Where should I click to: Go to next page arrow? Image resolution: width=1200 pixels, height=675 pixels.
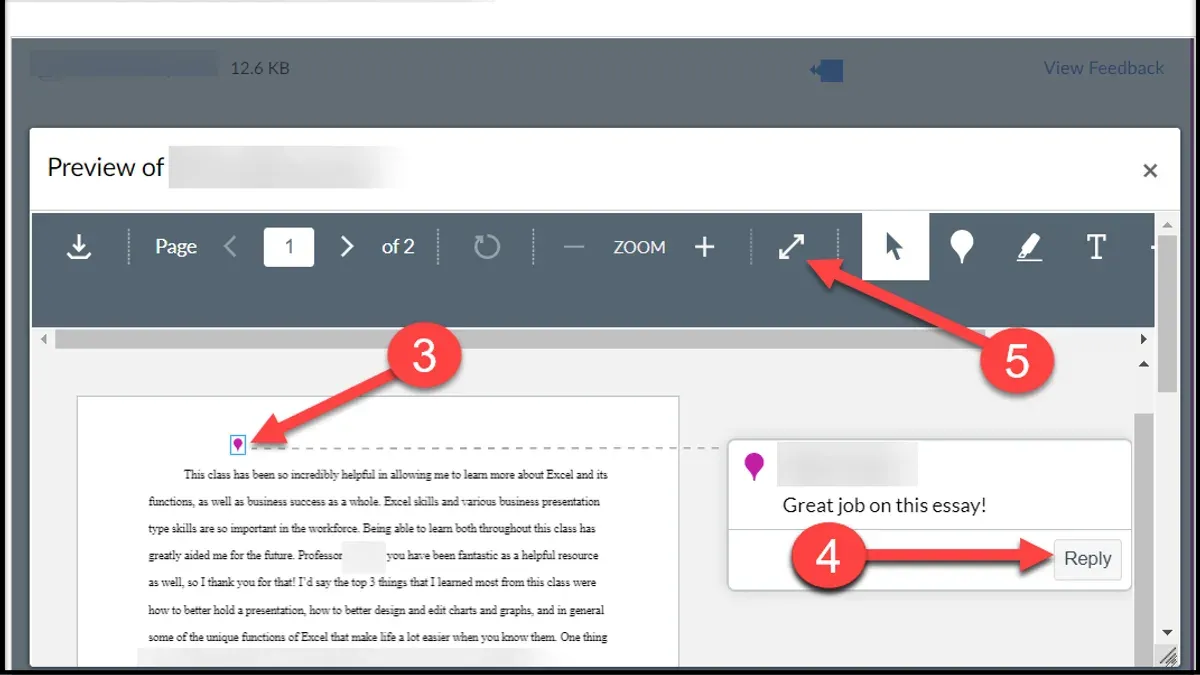point(347,246)
